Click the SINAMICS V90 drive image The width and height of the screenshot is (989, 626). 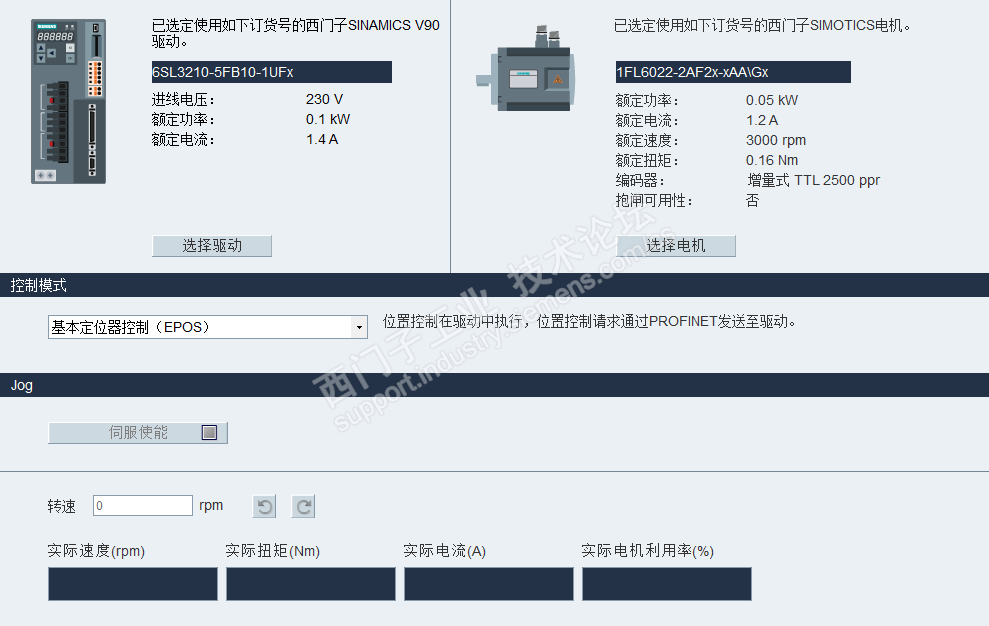click(x=69, y=102)
